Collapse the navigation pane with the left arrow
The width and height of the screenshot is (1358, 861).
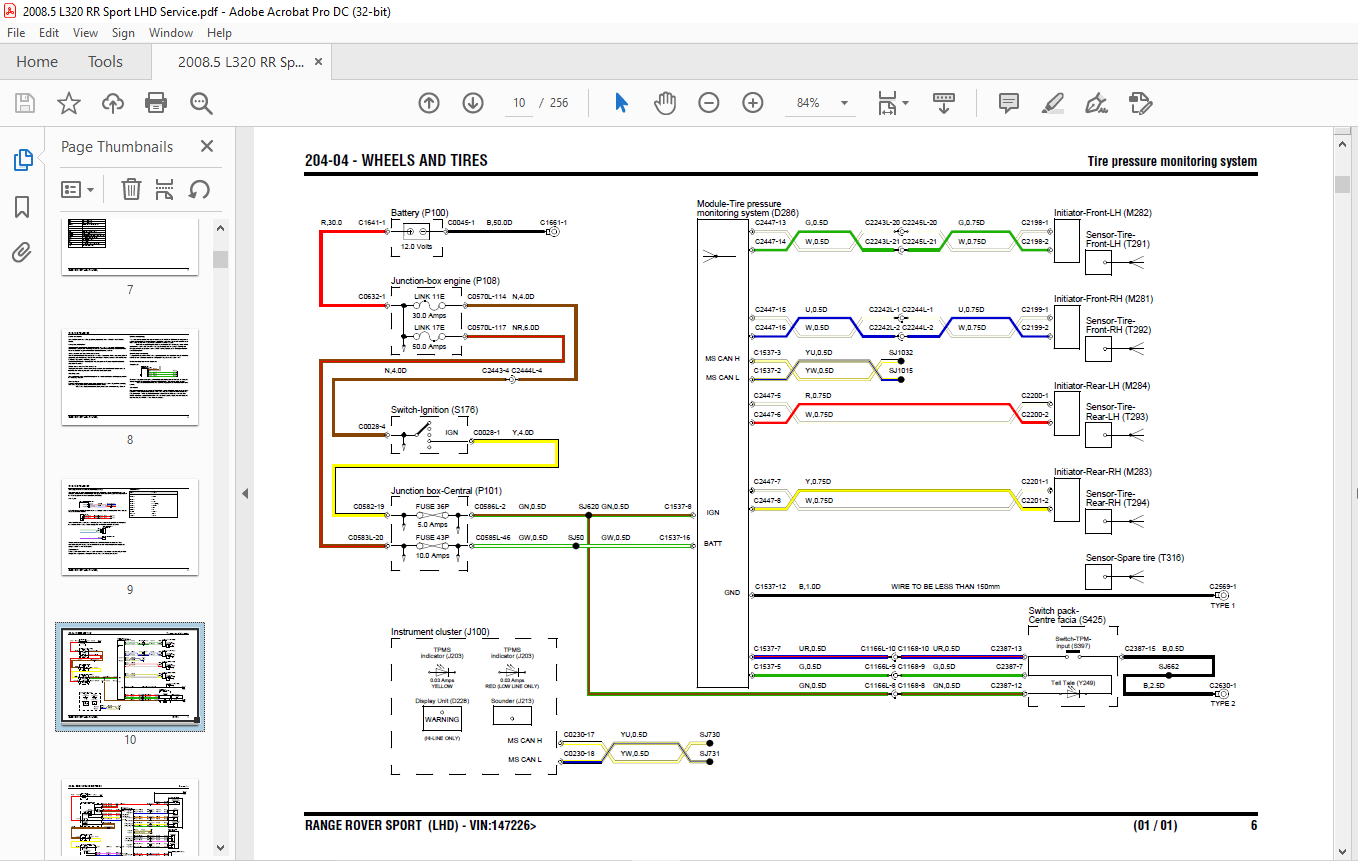[246, 493]
